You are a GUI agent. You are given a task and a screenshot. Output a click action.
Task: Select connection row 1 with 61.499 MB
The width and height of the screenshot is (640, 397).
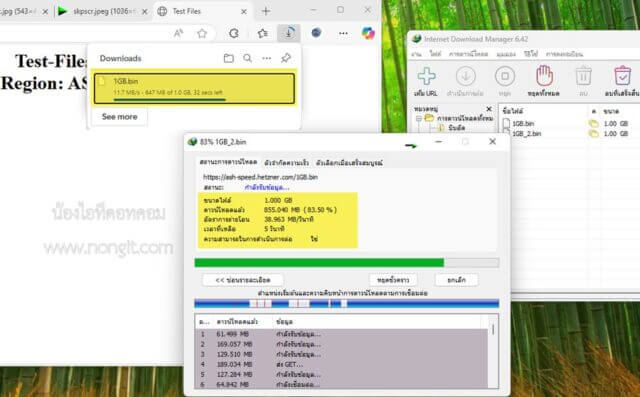[x=341, y=334]
